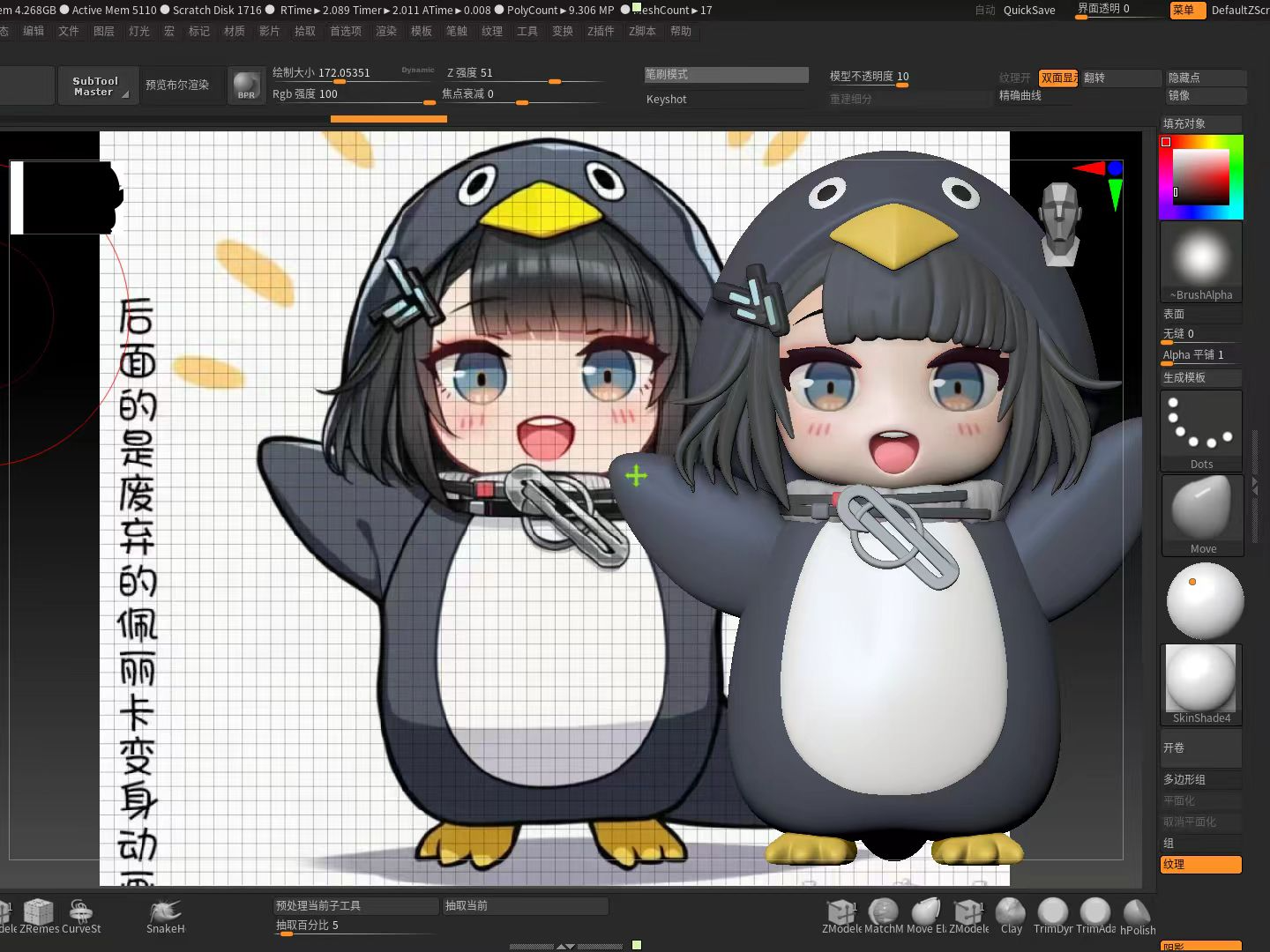Click the QuickSave button

(1029, 11)
